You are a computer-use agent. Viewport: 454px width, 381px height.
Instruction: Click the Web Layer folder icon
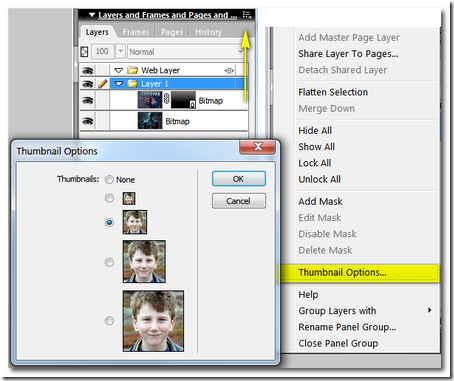133,70
